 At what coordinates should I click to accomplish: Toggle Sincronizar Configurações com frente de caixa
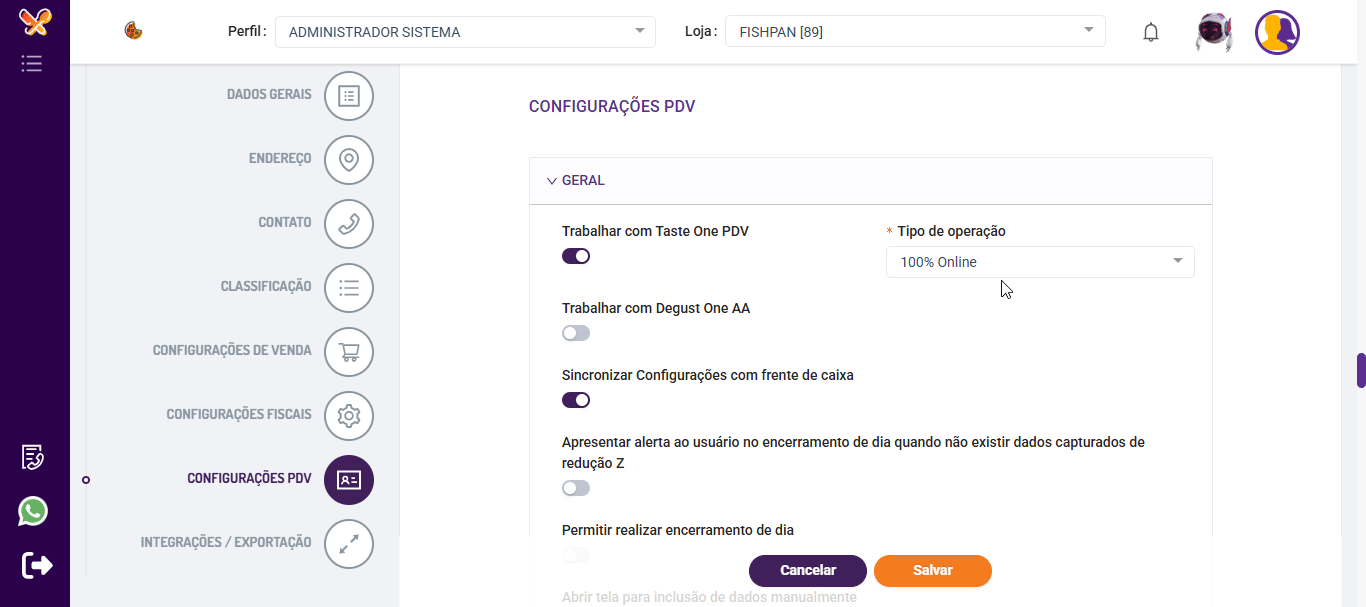pos(576,400)
